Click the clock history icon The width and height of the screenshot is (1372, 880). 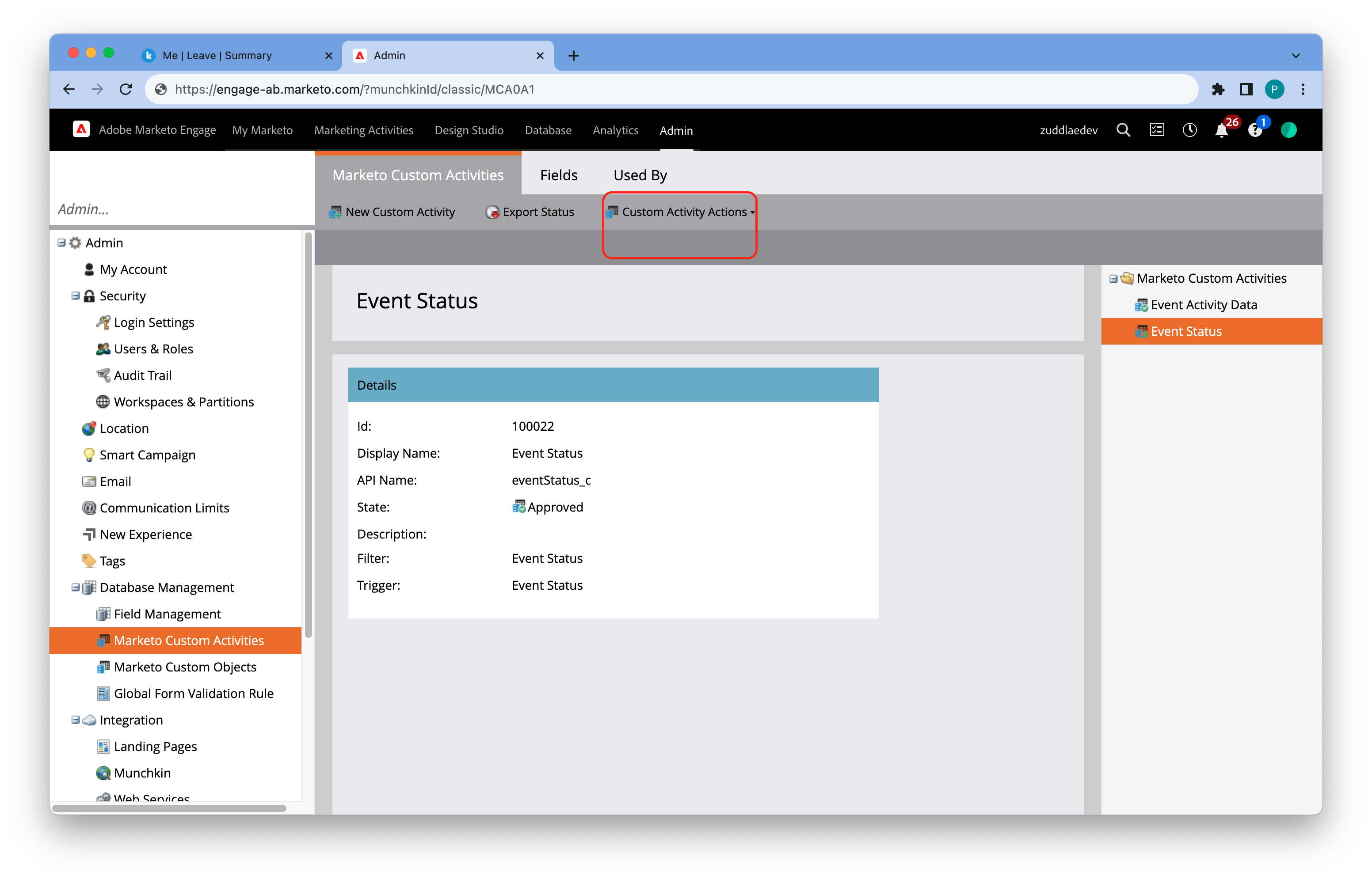pos(1189,130)
